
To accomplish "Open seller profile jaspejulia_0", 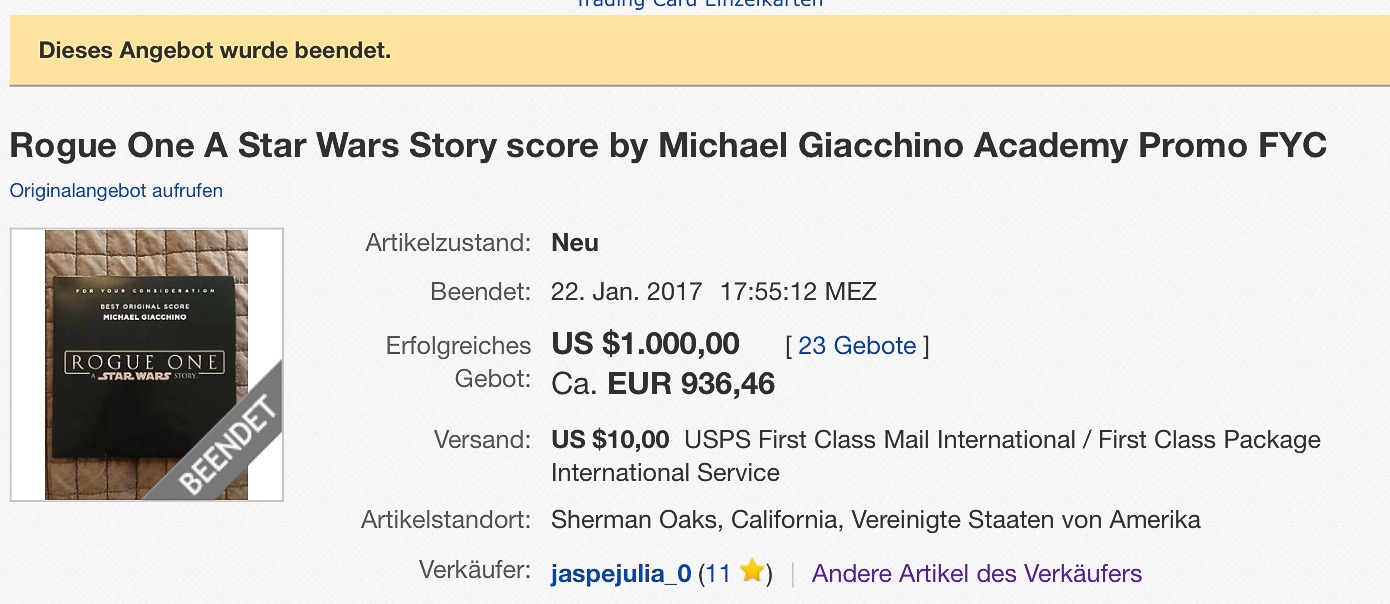I will (621, 574).
